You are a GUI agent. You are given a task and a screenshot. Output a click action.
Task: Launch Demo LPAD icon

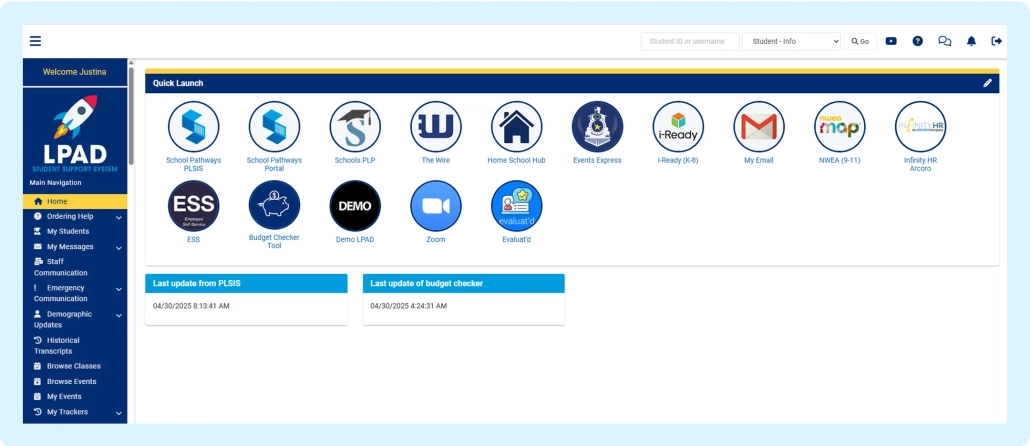coord(355,206)
